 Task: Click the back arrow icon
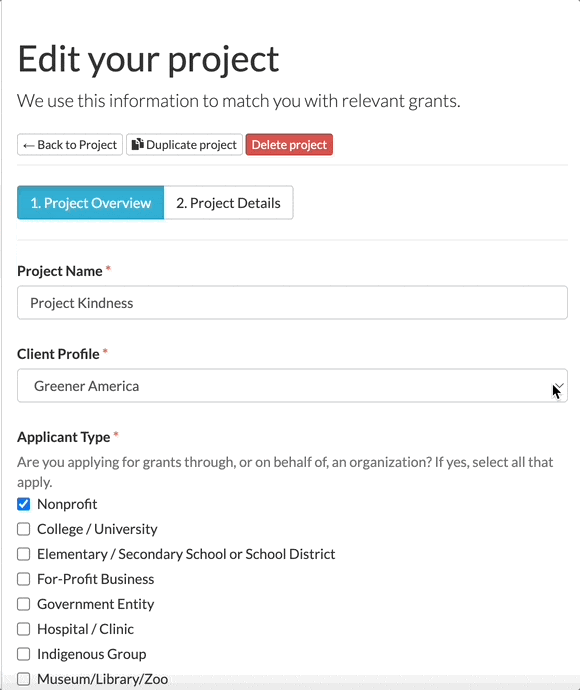pos(29,145)
